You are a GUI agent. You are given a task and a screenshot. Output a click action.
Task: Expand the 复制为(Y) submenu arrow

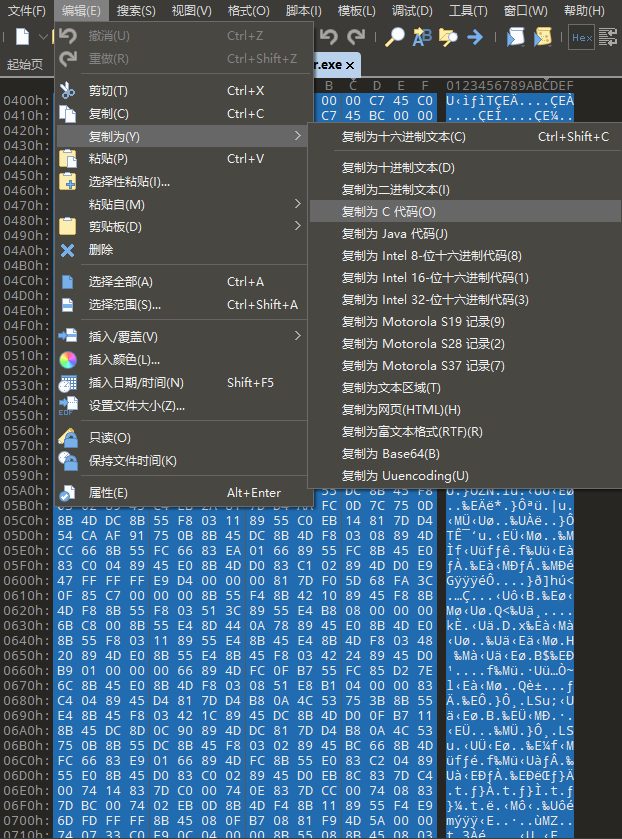[x=298, y=136]
